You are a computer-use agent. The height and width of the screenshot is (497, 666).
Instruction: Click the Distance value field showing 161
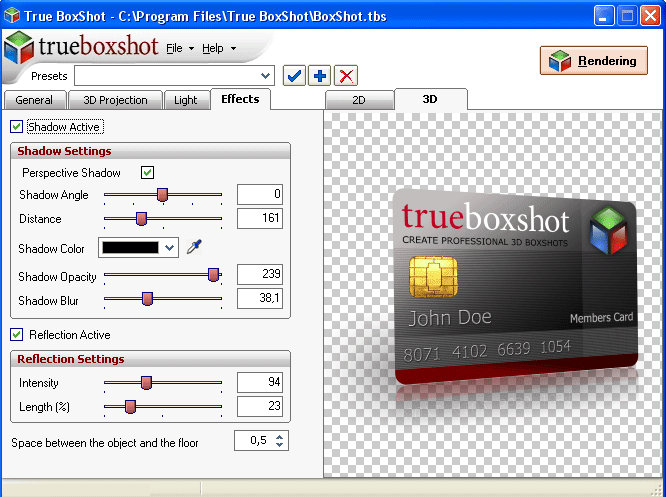click(260, 218)
